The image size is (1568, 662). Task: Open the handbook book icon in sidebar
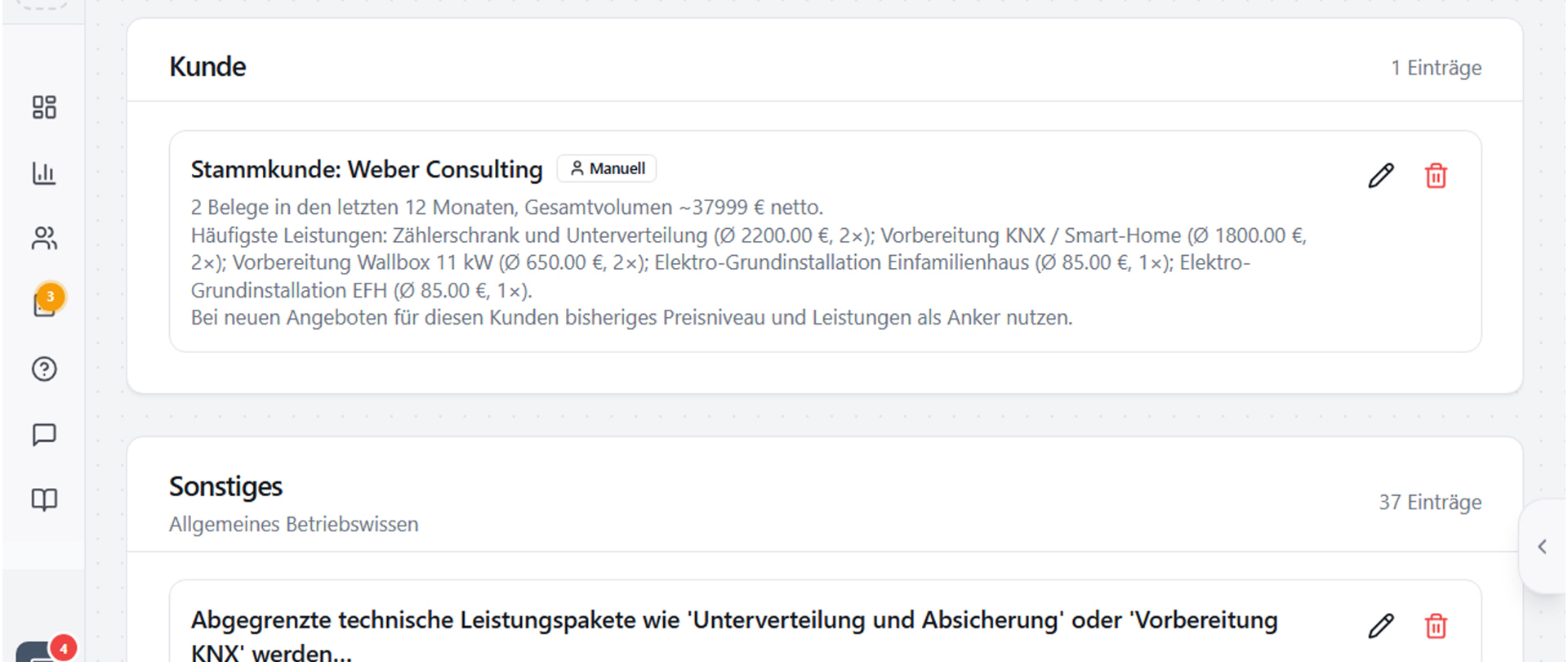[x=44, y=499]
